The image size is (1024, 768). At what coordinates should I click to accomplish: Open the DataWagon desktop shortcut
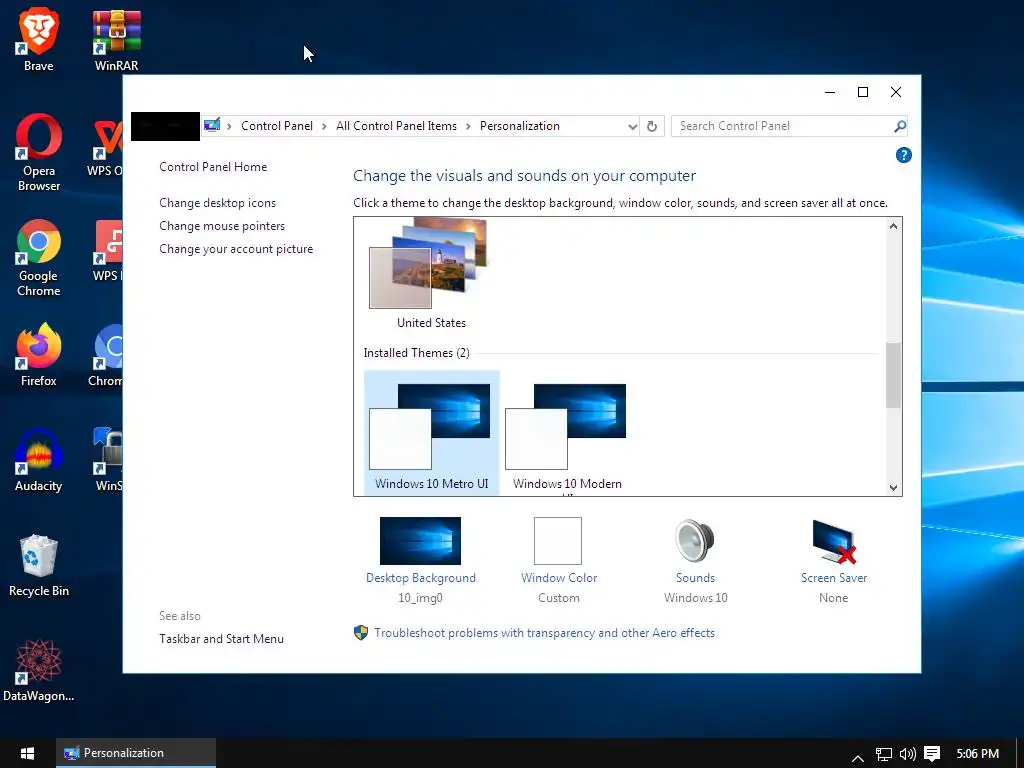pos(39,671)
